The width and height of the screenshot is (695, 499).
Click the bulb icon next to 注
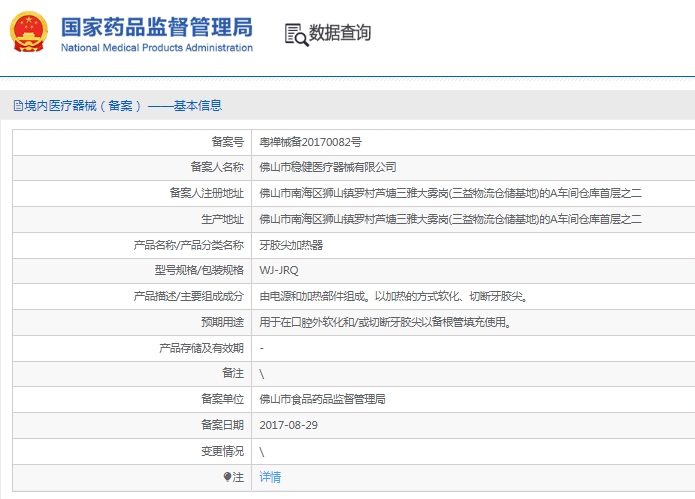227,477
